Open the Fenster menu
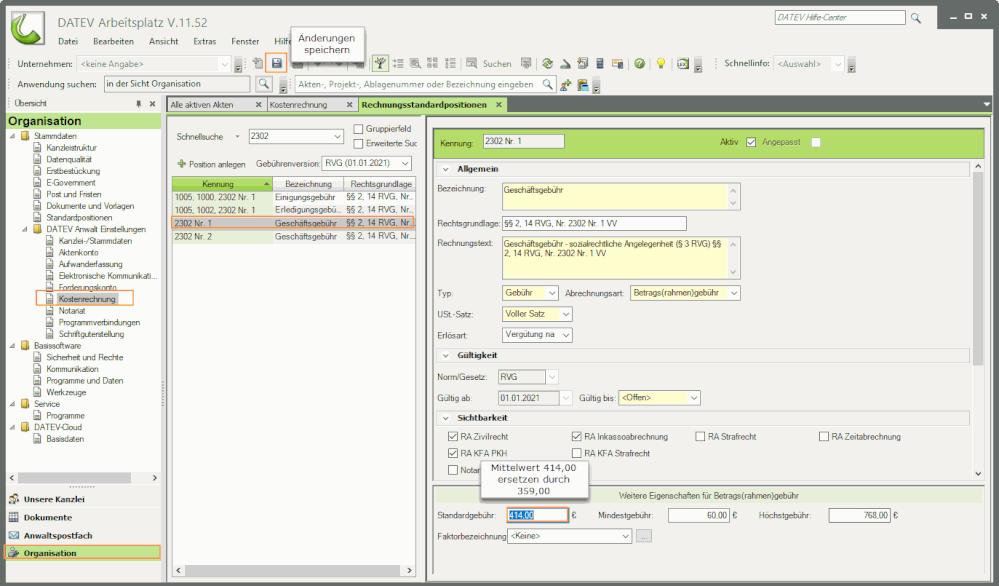This screenshot has height=586, width=999. tap(245, 41)
